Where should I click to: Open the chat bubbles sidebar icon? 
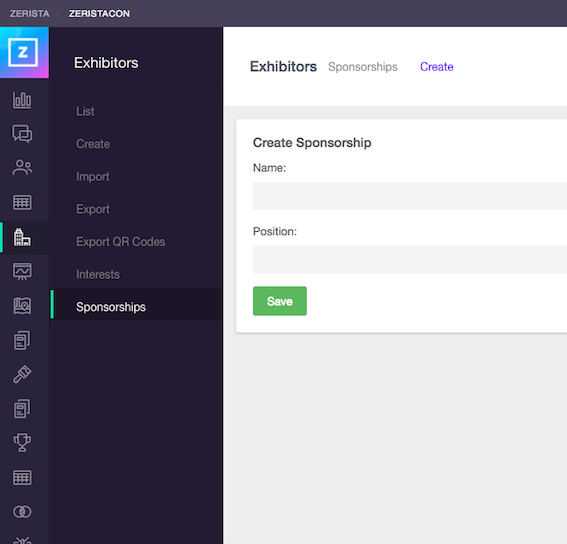tap(22, 133)
